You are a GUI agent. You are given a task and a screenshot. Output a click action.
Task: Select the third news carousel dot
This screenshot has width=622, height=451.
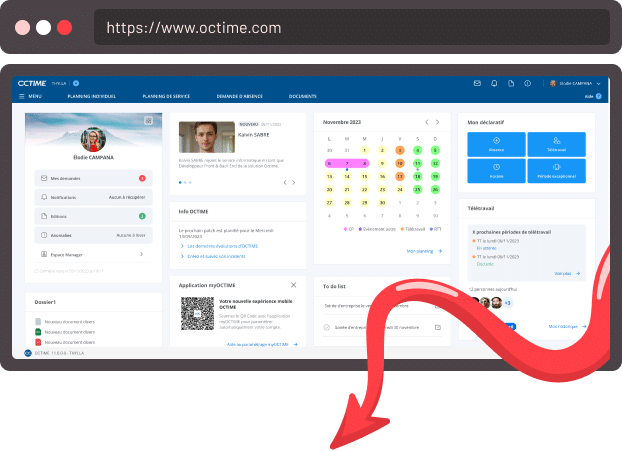point(190,182)
